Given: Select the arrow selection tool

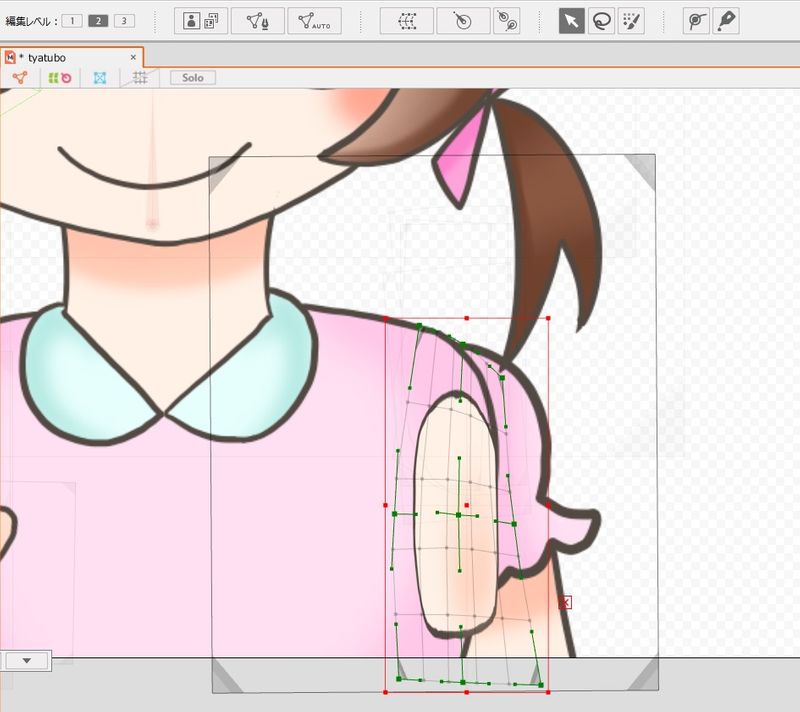Looking at the screenshot, I should point(571,21).
